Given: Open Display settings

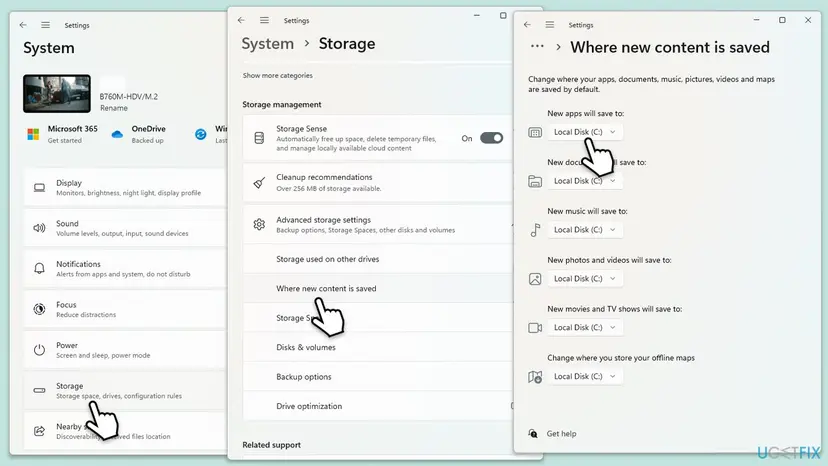Looking at the screenshot, I should (x=126, y=188).
